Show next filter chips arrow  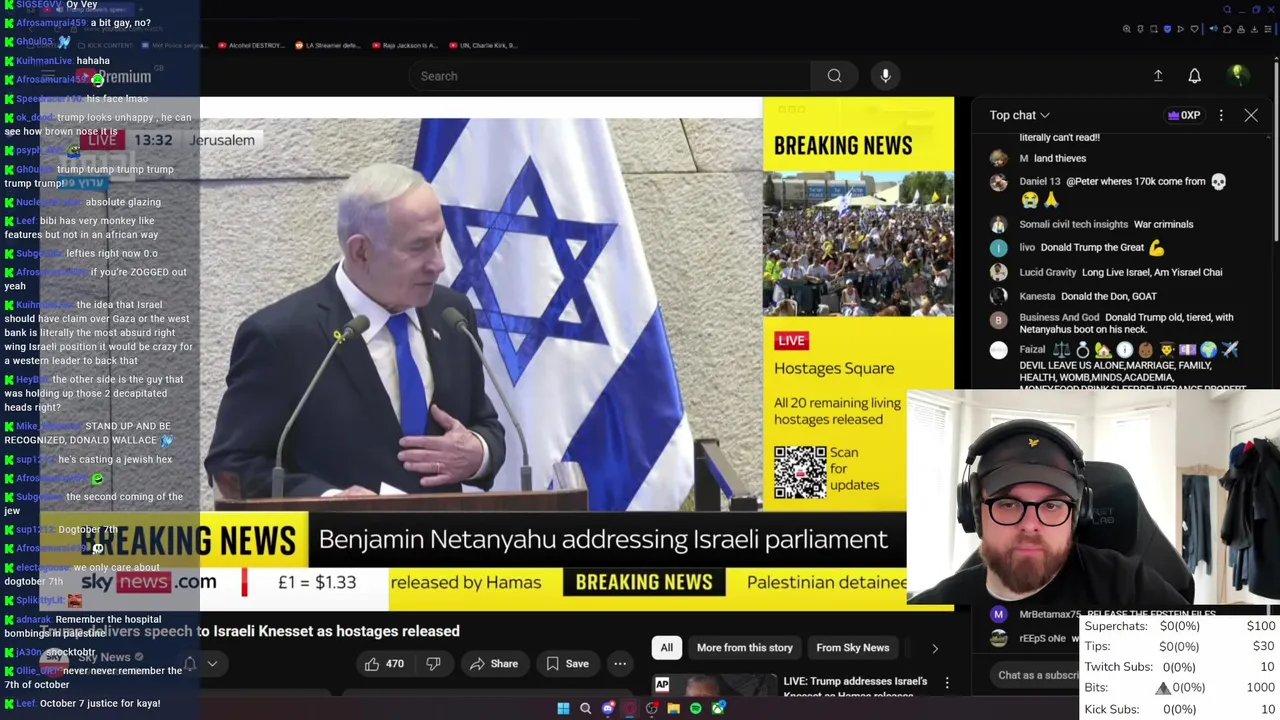[x=935, y=648]
